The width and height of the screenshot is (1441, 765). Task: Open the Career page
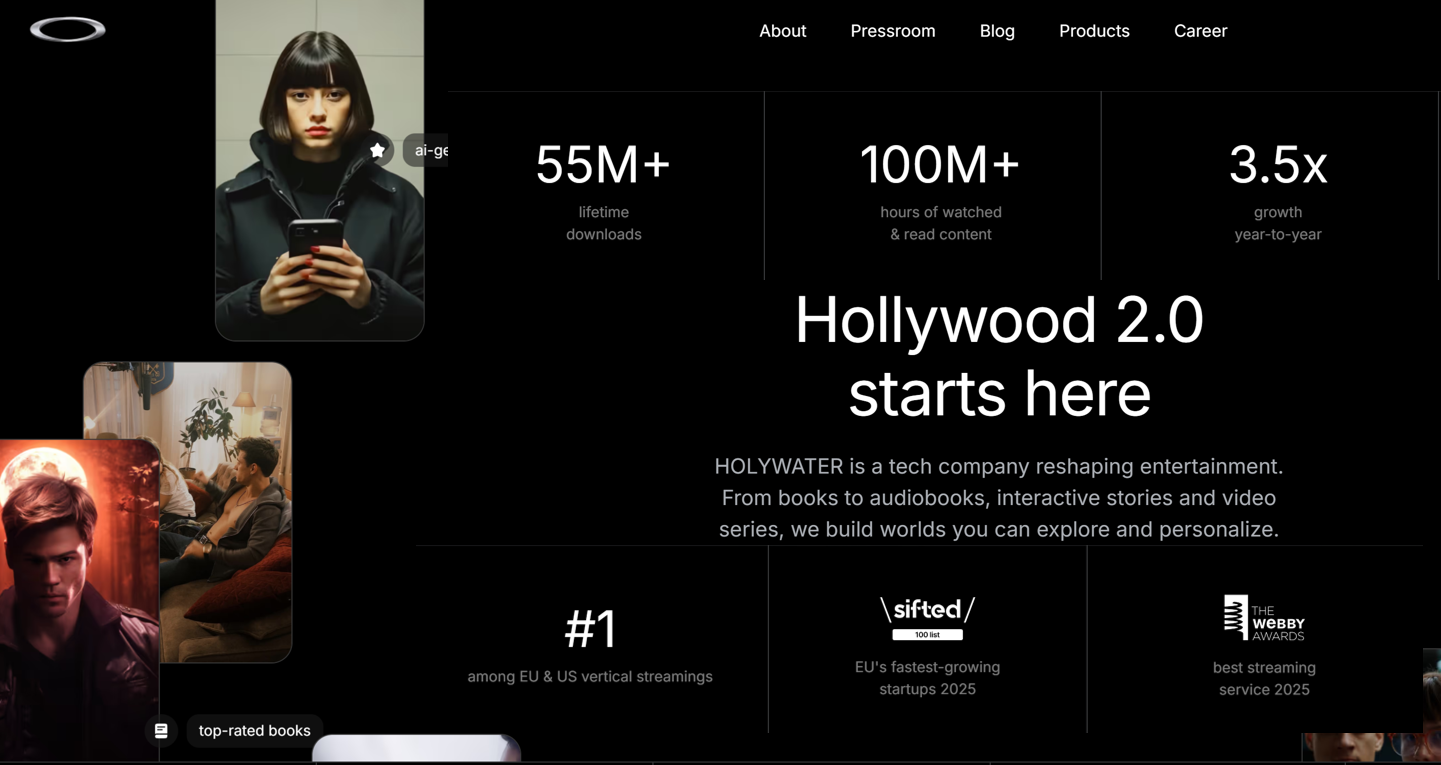pyautogui.click(x=1200, y=31)
